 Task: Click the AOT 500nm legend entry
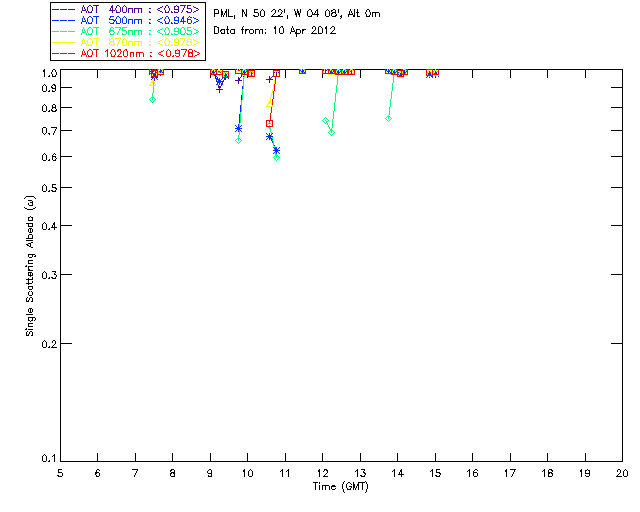click(x=126, y=20)
